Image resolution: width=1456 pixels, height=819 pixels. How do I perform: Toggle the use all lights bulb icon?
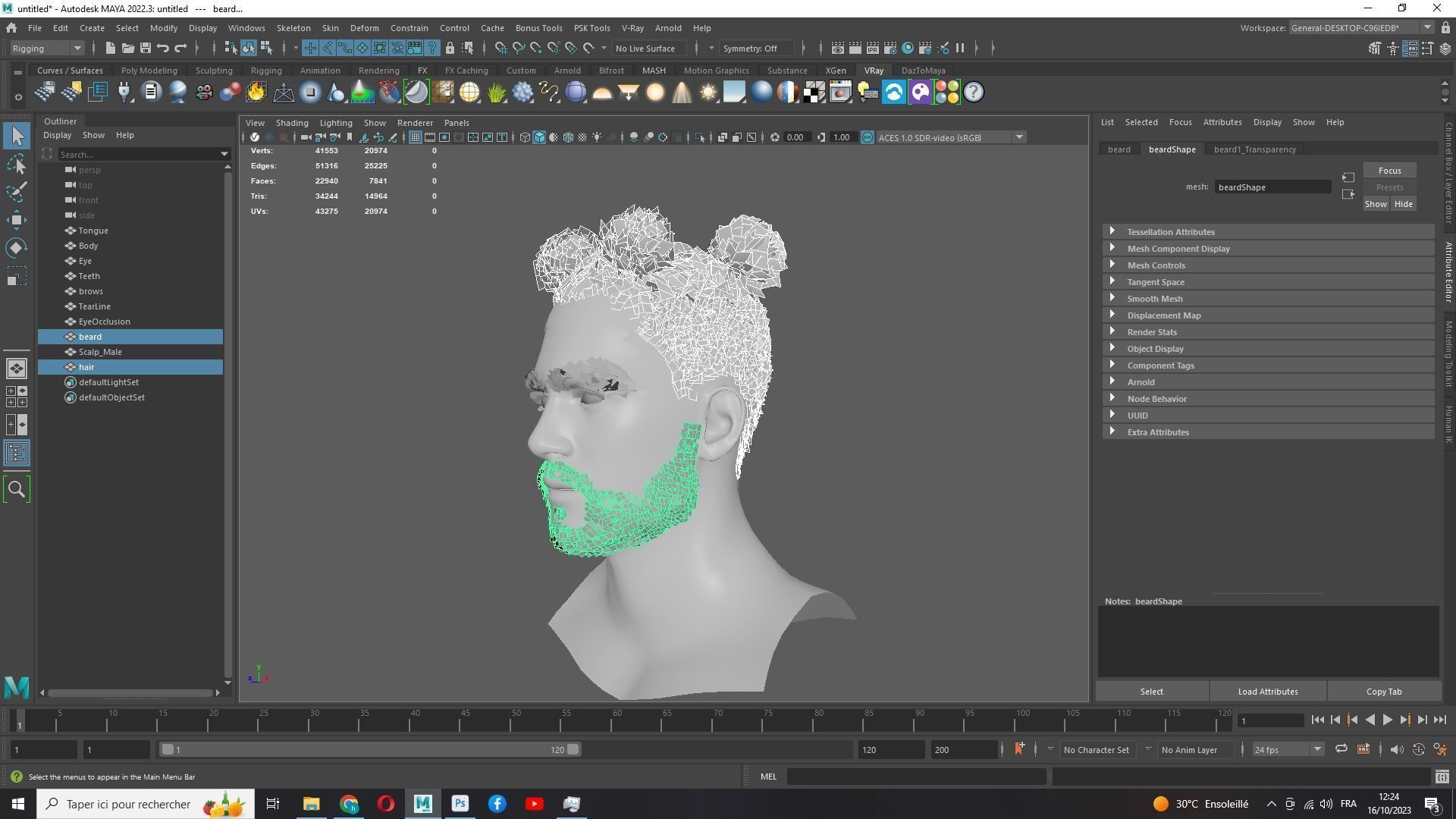[x=598, y=137]
